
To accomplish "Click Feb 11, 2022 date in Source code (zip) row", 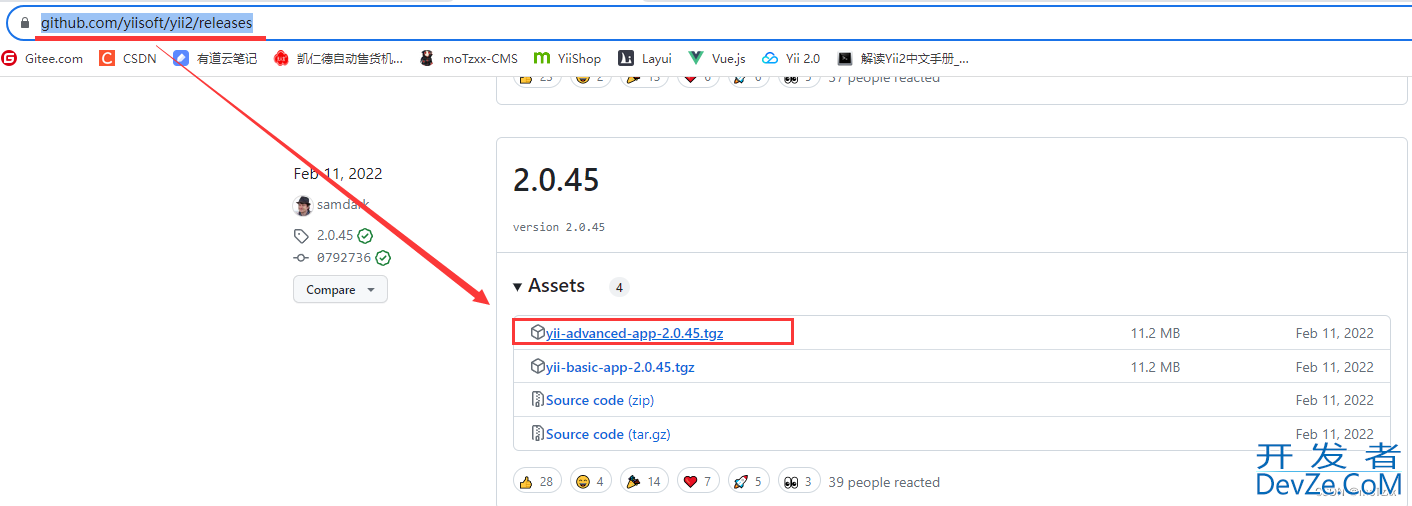I will [1335, 400].
